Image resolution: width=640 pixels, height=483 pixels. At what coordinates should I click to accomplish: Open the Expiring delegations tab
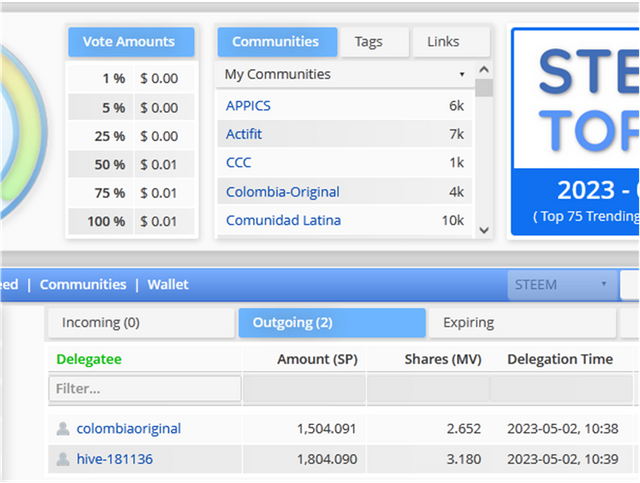pyautogui.click(x=522, y=323)
